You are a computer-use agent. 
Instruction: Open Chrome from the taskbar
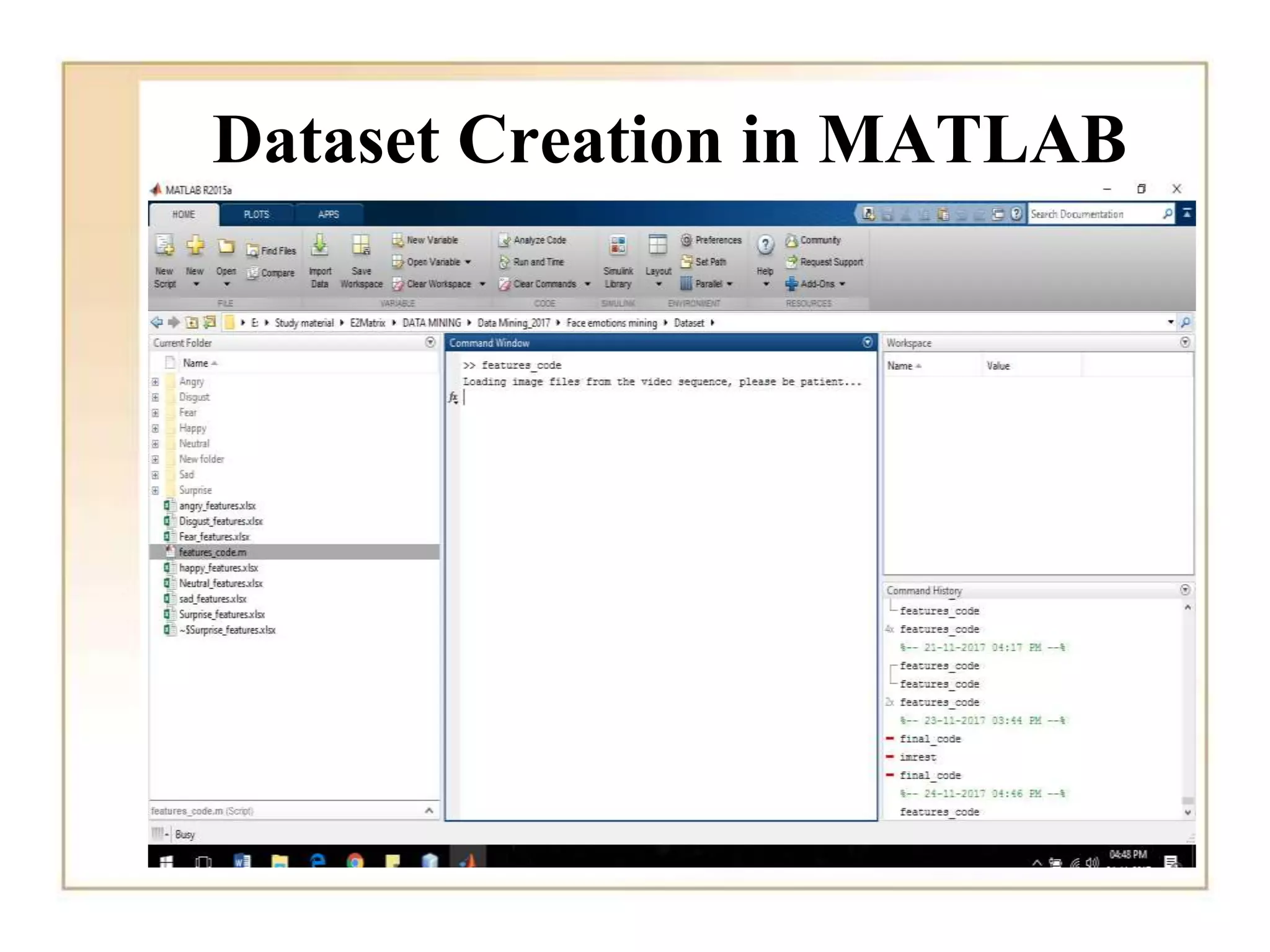[x=355, y=860]
